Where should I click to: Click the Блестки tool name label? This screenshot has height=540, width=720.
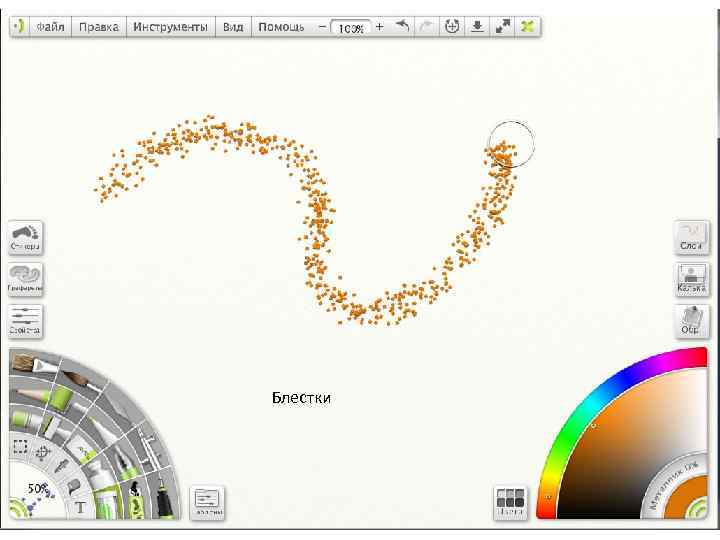click(301, 397)
